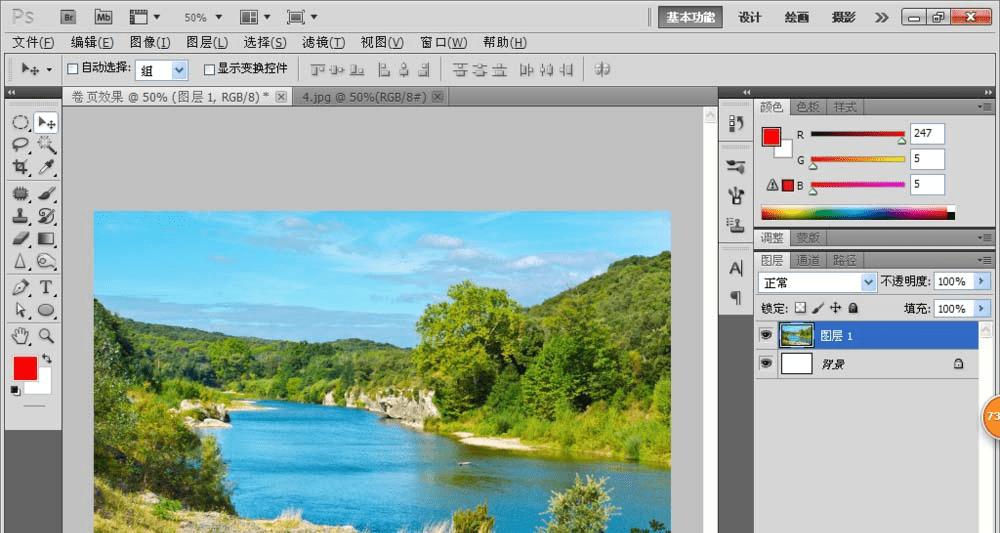
Task: Open the 滤镜(T) menu
Action: coord(324,43)
